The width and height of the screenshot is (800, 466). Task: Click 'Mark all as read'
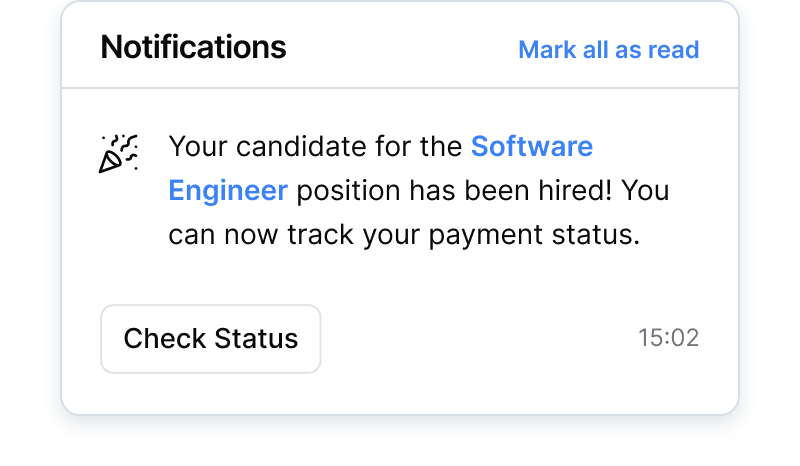click(x=608, y=49)
